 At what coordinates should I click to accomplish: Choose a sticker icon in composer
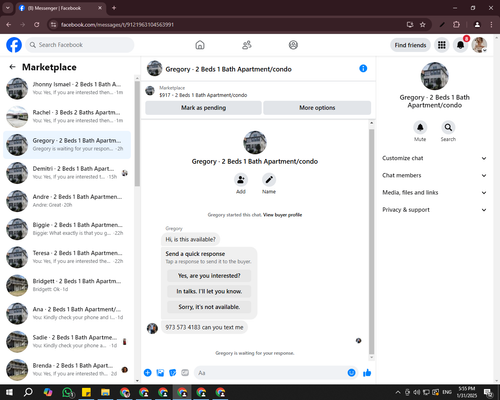pyautogui.click(x=173, y=373)
